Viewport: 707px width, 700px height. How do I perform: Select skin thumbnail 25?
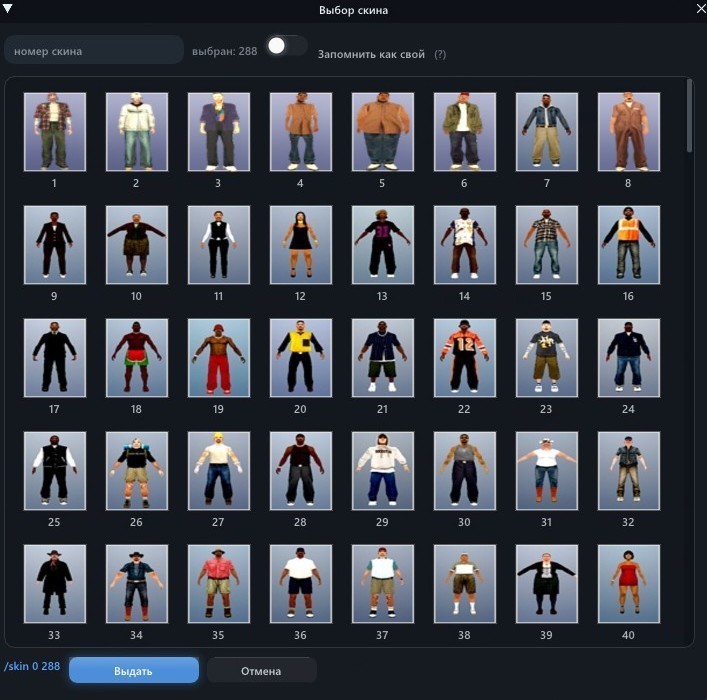[x=55, y=471]
